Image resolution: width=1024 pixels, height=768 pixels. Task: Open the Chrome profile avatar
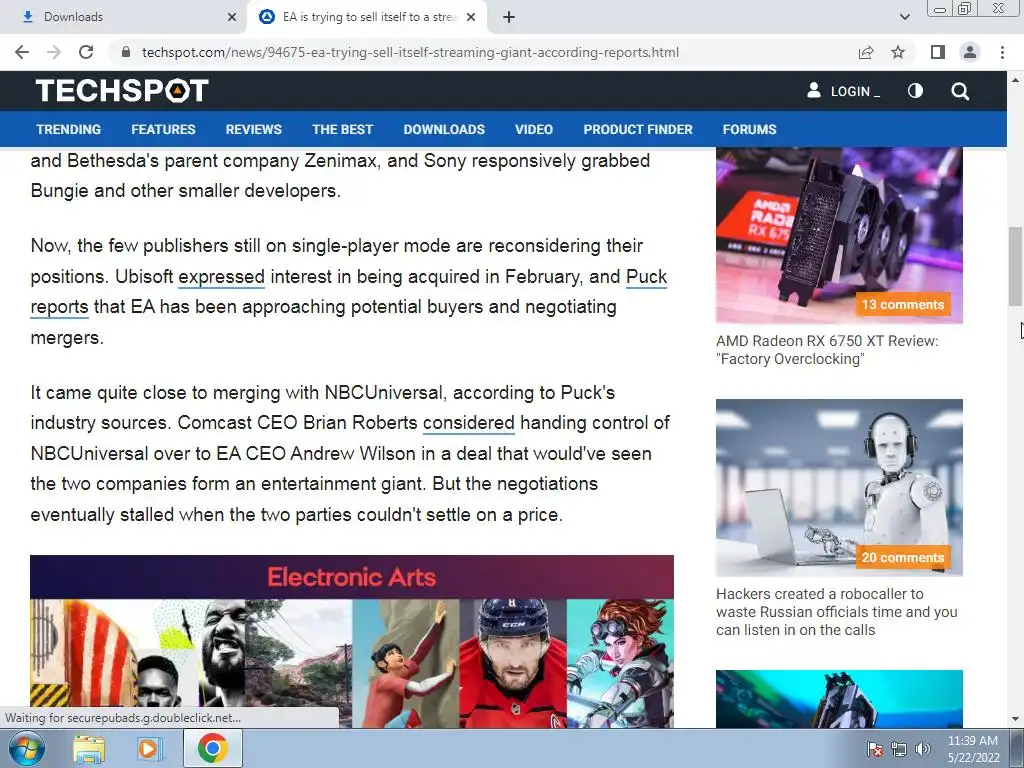pos(970,52)
